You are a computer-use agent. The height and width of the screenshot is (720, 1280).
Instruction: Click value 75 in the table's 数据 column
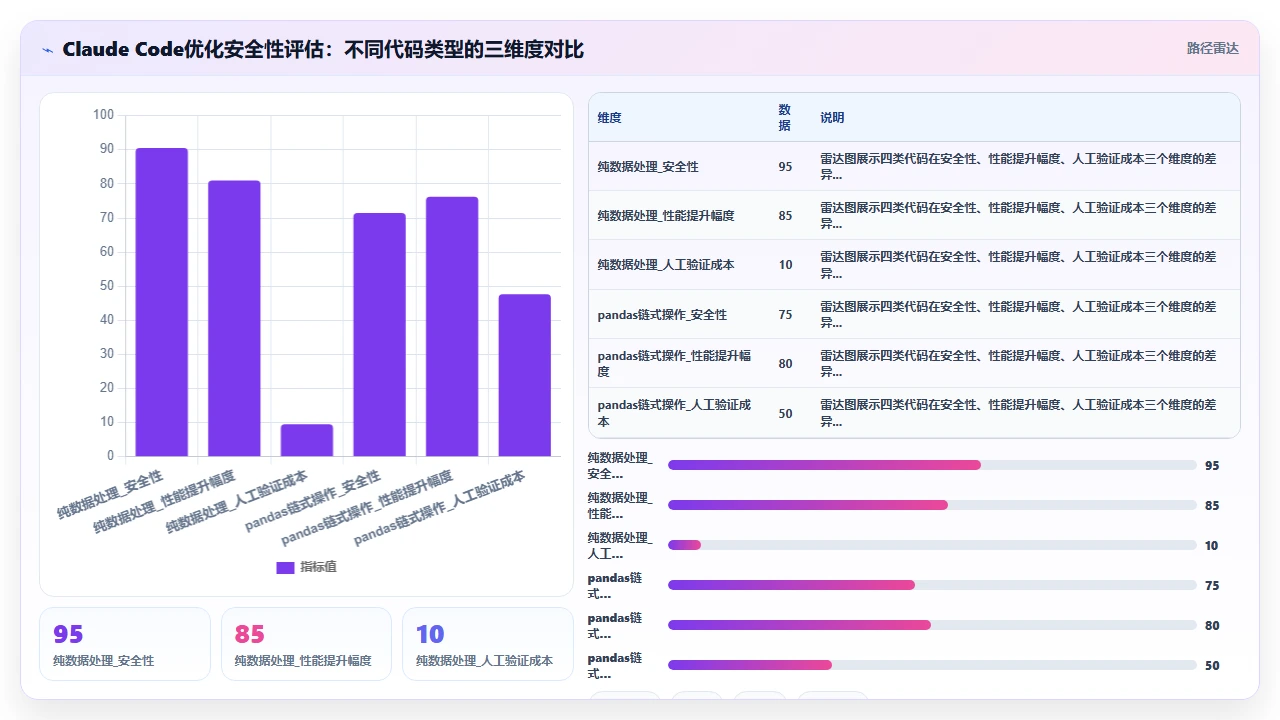[785, 315]
